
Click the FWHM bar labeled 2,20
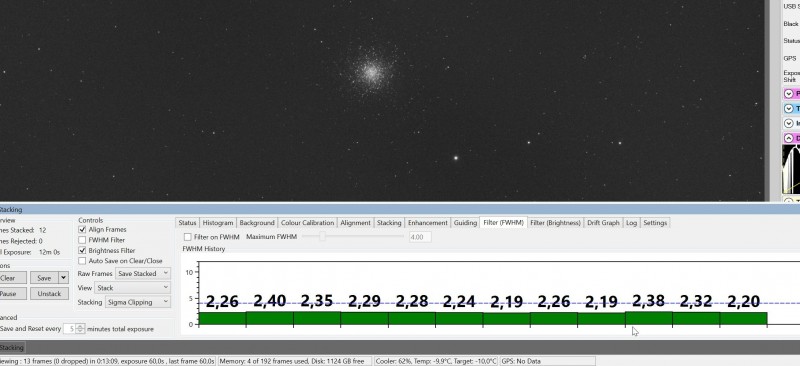(x=743, y=319)
